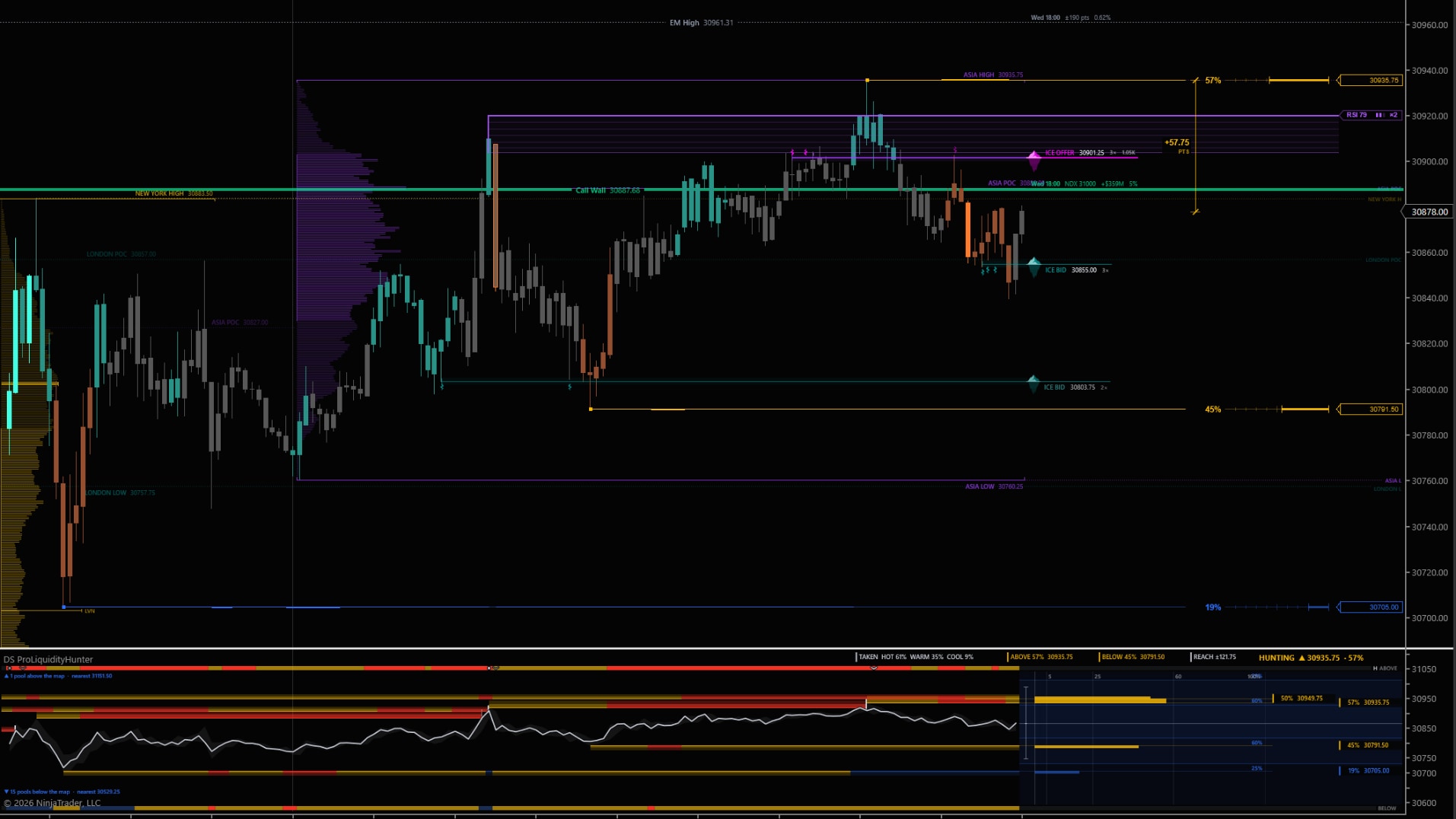Click the purple RSI 79 tag

[x=1371, y=115]
